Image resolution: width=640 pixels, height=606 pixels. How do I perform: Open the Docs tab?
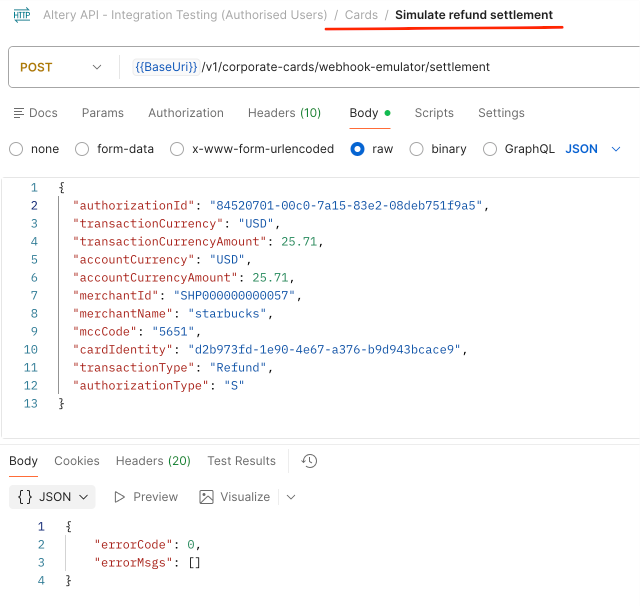point(36,113)
